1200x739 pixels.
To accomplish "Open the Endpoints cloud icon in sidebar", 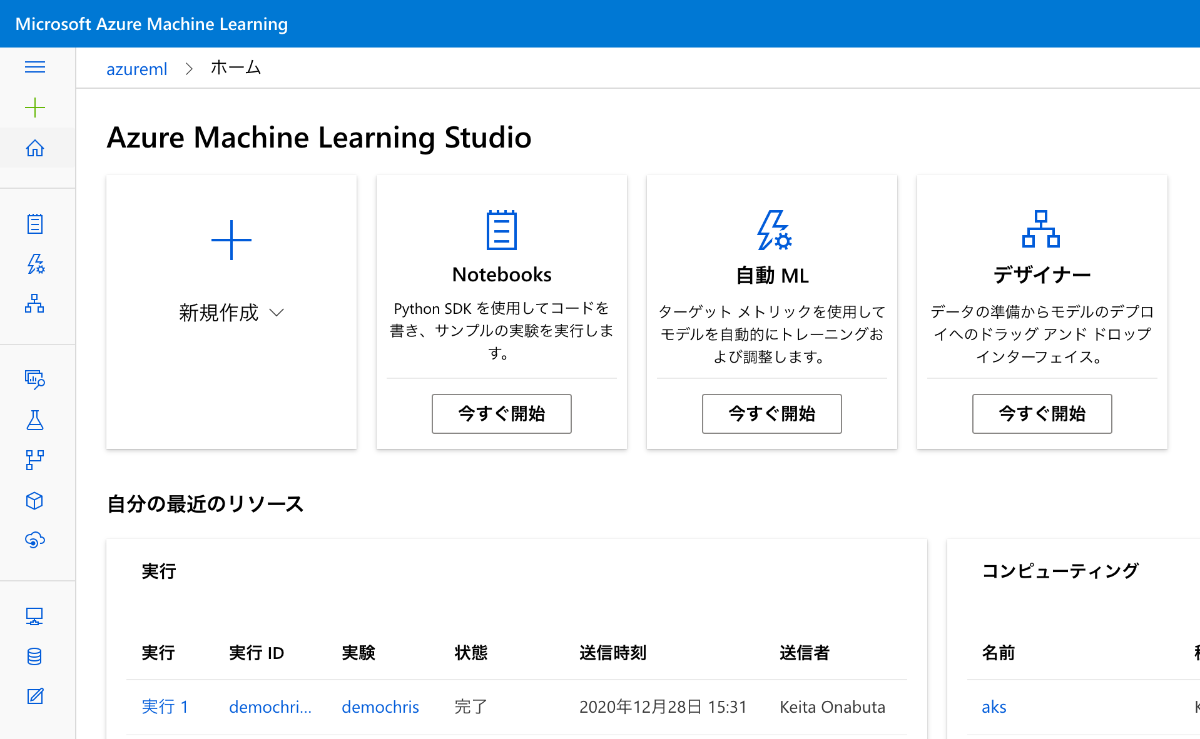I will 35,540.
